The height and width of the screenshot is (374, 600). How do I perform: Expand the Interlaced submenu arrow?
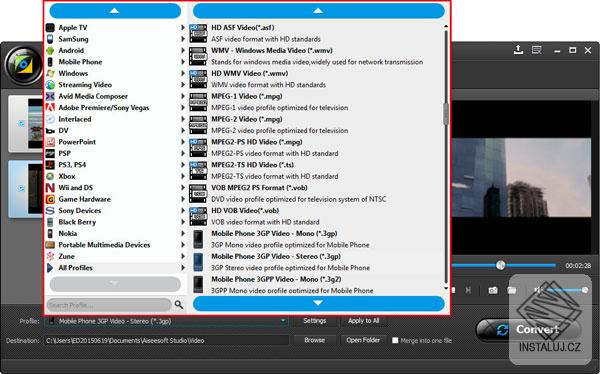pyautogui.click(x=183, y=119)
